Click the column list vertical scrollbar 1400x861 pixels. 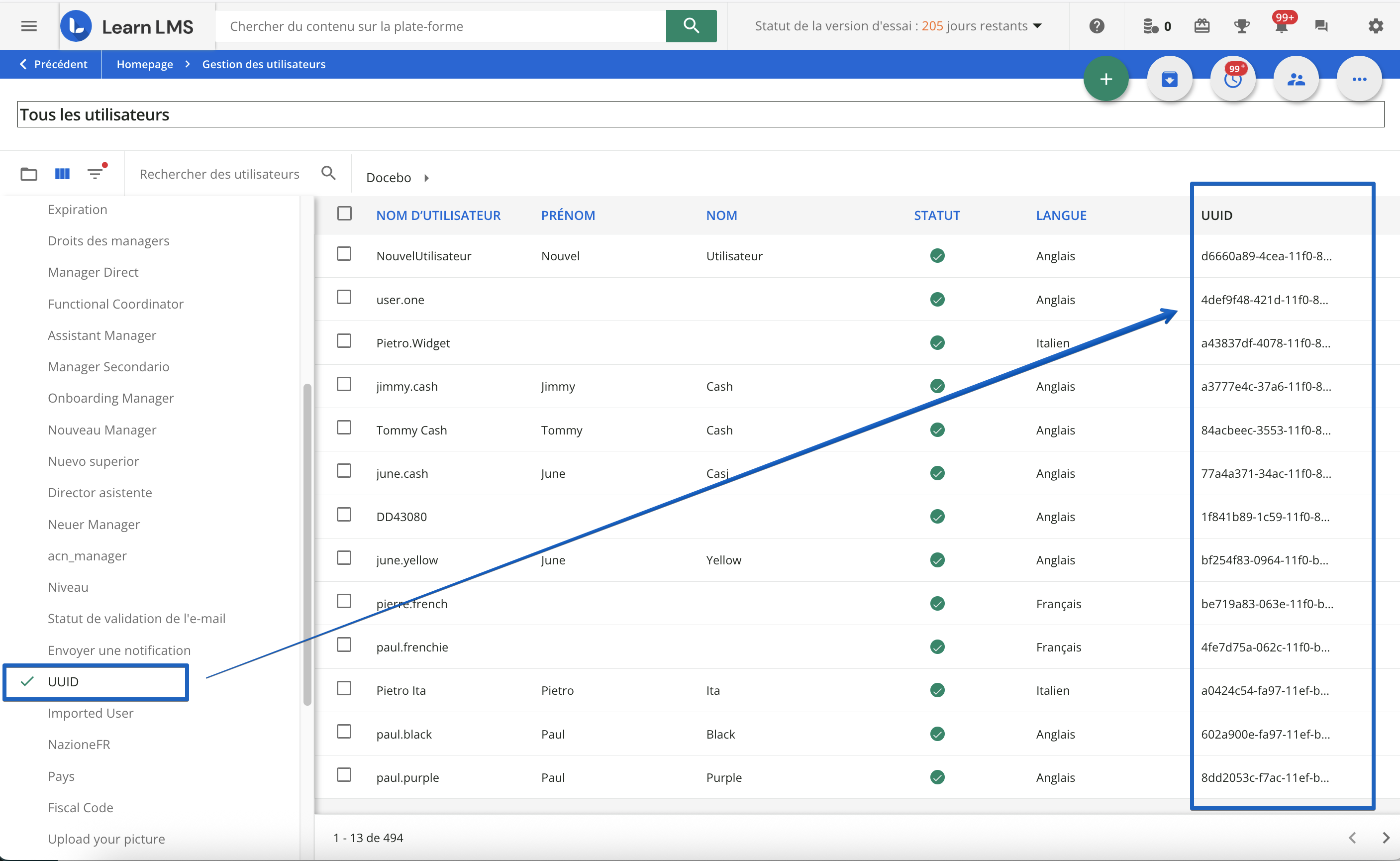point(307,544)
